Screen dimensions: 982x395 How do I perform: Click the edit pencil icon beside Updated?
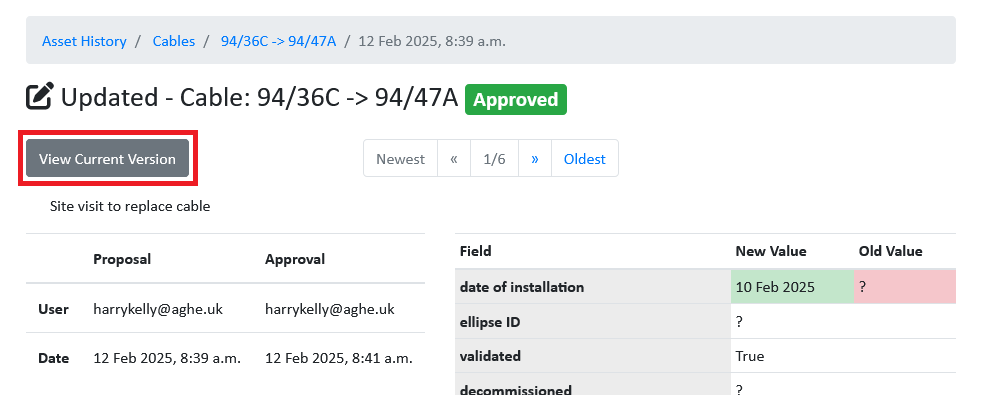[x=40, y=97]
